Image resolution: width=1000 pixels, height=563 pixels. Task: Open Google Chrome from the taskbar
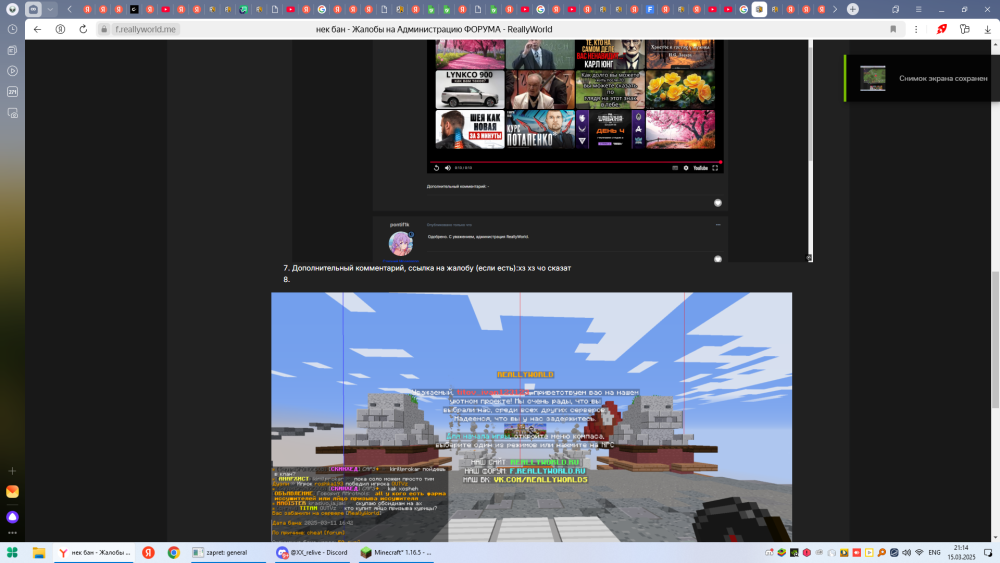[x=173, y=553]
